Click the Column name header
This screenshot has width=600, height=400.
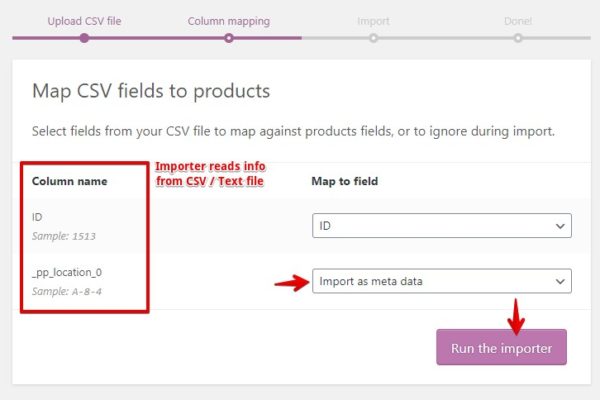[x=69, y=181]
